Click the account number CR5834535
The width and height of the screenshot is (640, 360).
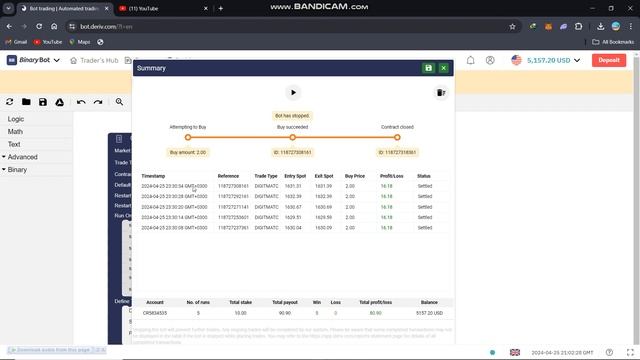coord(155,313)
